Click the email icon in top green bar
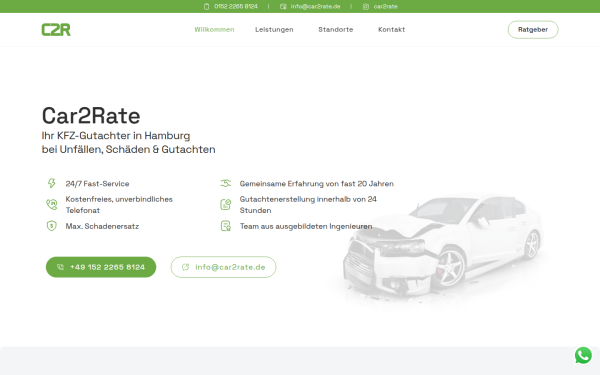The height and width of the screenshot is (375, 600). [283, 7]
